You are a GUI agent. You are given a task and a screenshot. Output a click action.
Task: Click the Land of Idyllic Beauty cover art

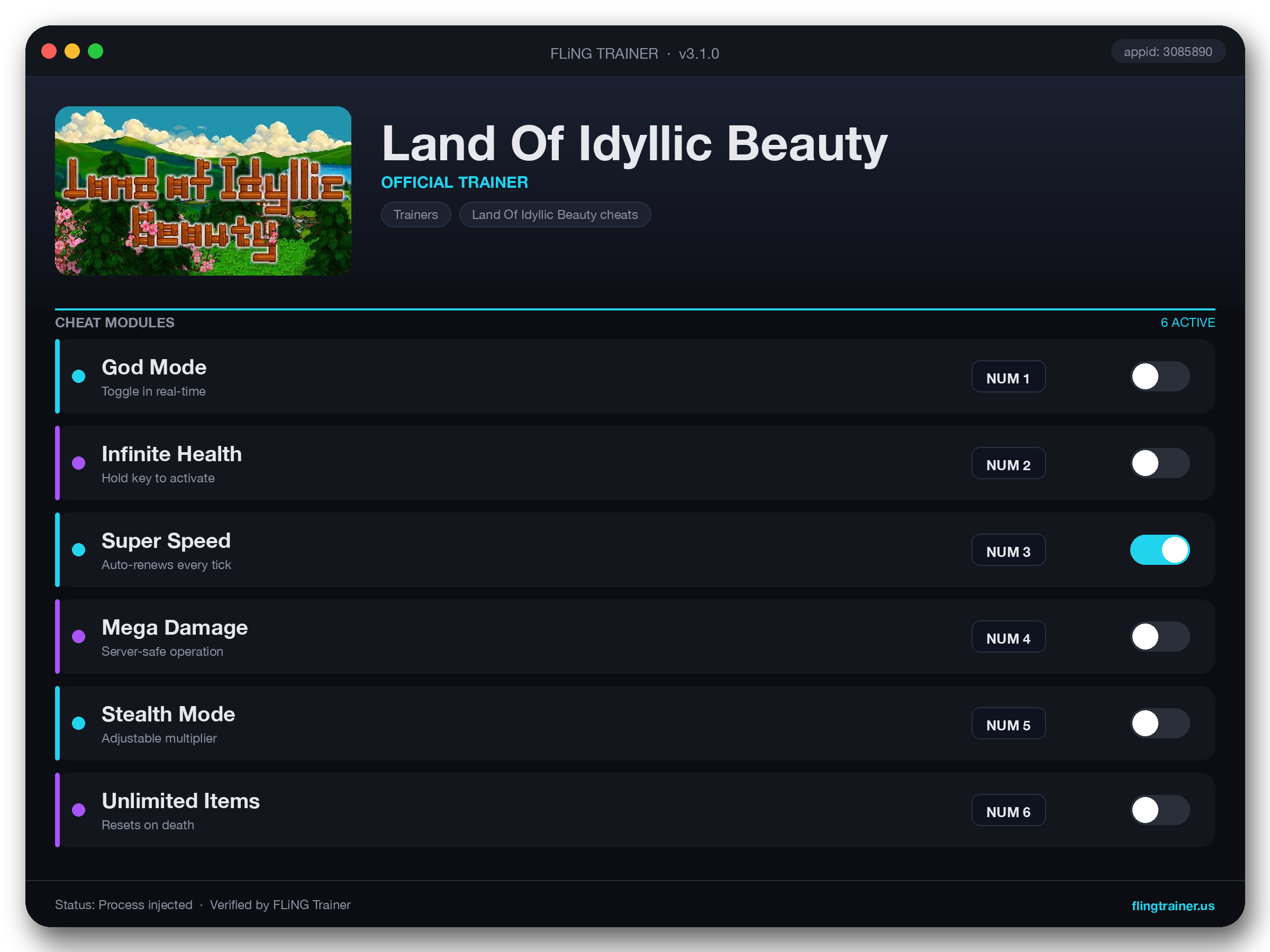tap(203, 190)
